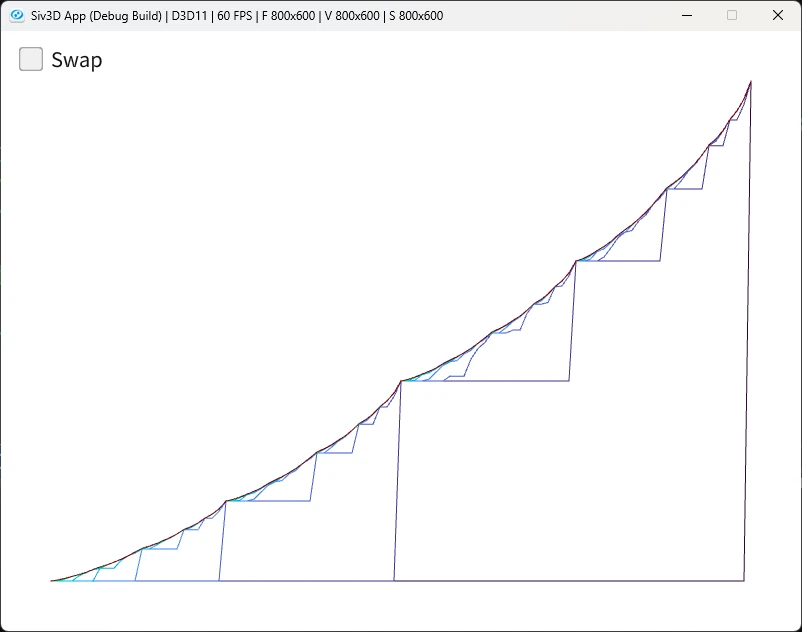Enable the Swap checkbox
Image resolution: width=802 pixels, height=632 pixels.
(x=31, y=59)
